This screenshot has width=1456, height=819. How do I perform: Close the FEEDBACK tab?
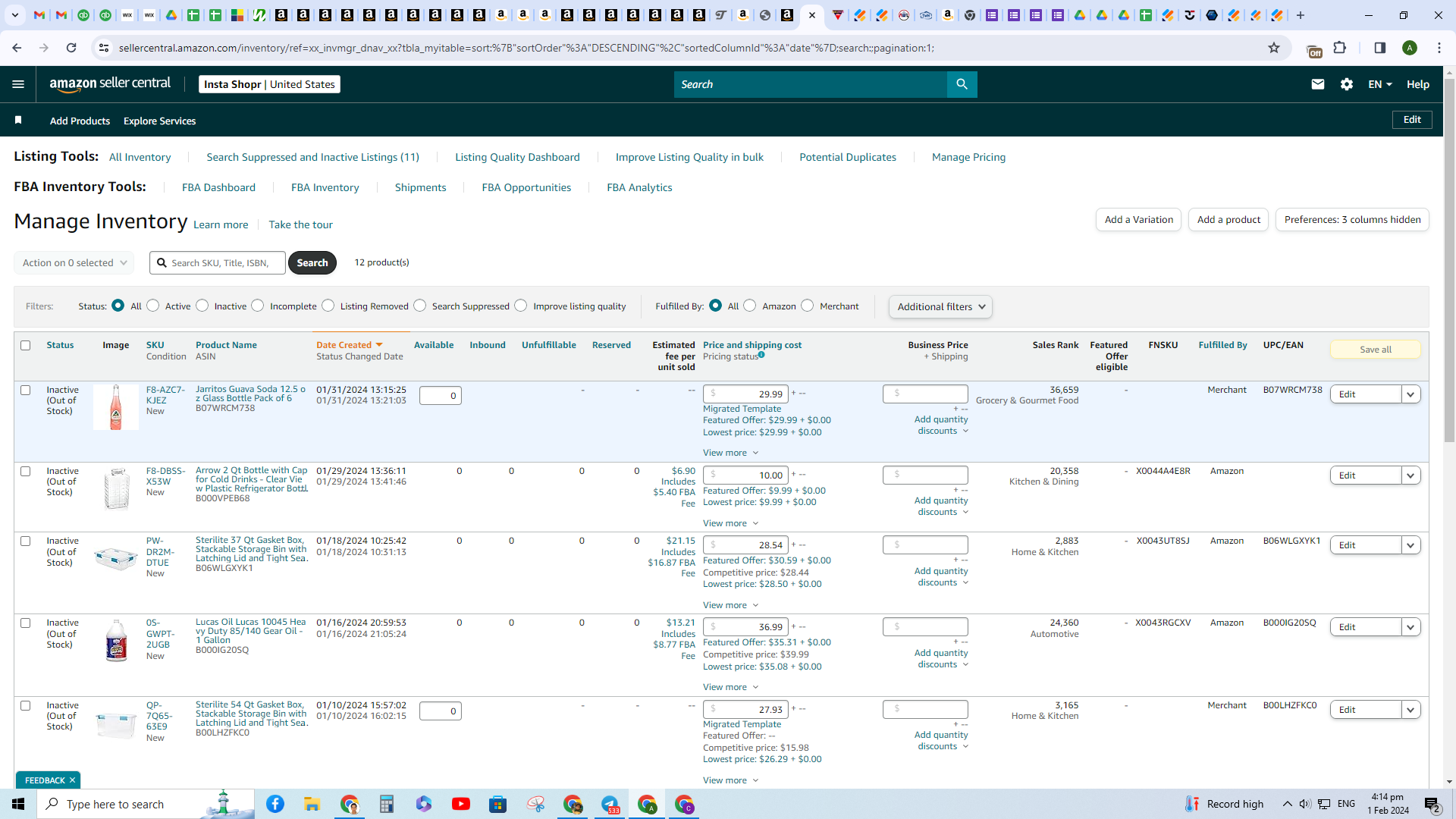tap(73, 780)
